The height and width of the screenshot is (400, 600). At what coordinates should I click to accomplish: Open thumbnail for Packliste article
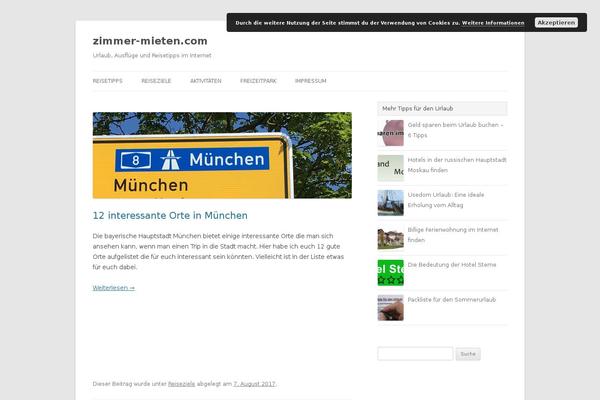(391, 308)
